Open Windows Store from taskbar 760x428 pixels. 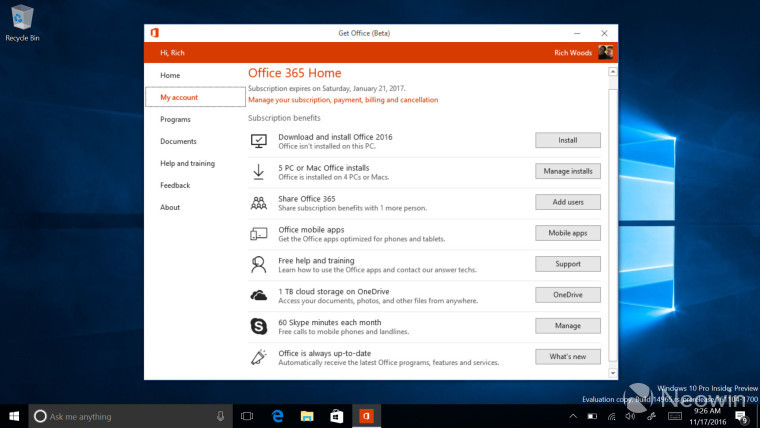tap(336, 416)
